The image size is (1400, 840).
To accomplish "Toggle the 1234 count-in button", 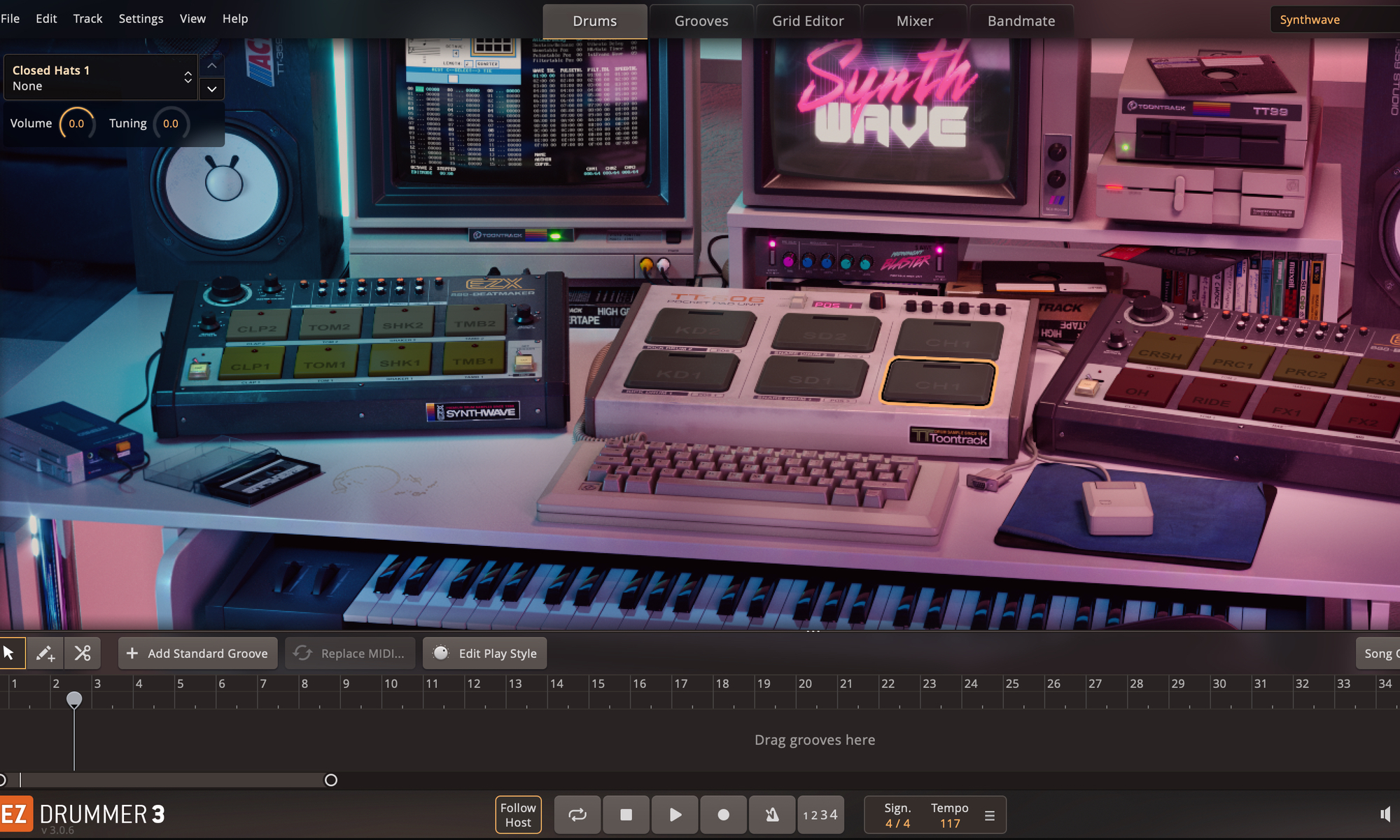I will 820,815.
